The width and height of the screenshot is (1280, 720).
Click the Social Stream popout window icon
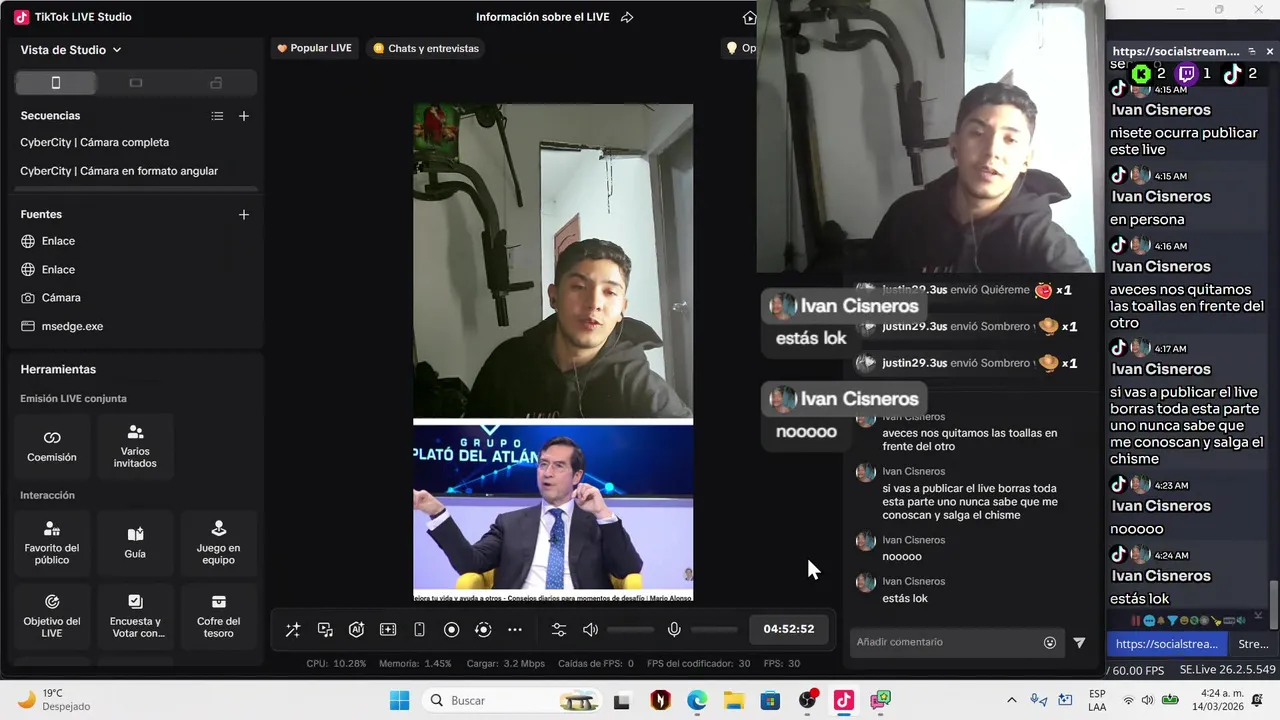(x=1251, y=51)
